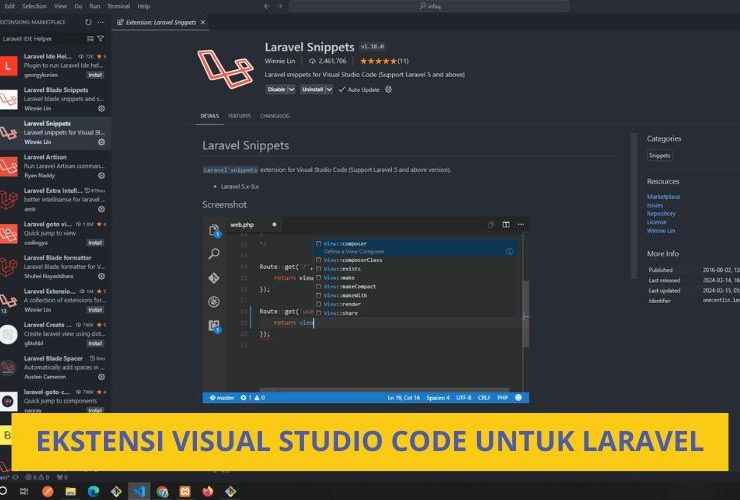Screen dimensions: 740x500
Task: Go back with the navigation arrow
Action: 267,6
